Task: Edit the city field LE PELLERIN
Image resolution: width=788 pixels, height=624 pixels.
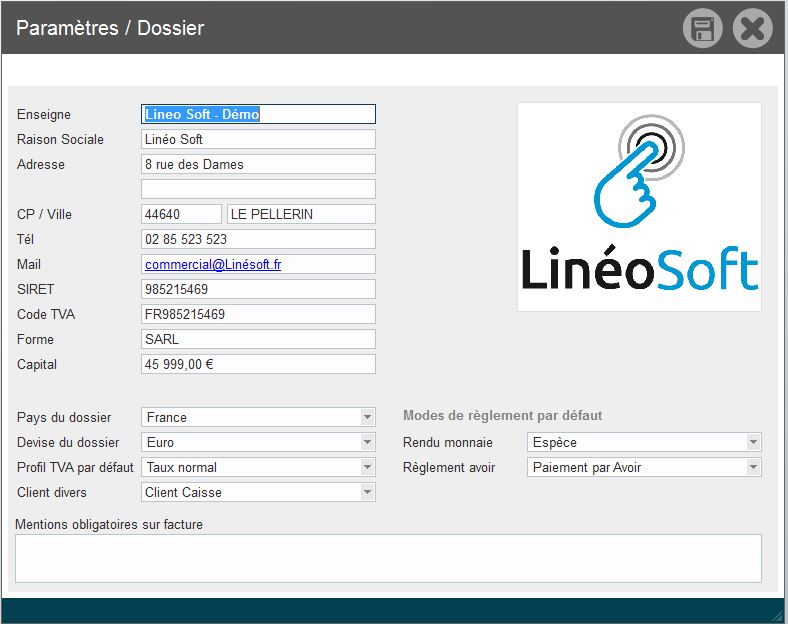Action: pyautogui.click(x=302, y=214)
